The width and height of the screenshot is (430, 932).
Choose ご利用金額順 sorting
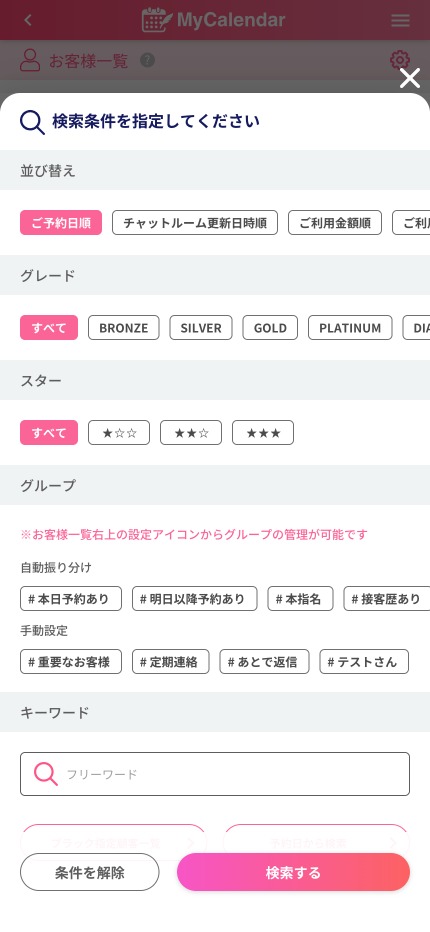(335, 223)
